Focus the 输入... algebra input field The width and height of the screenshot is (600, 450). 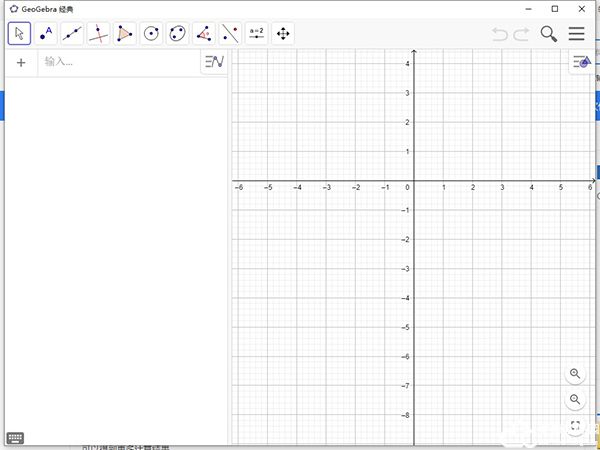119,62
